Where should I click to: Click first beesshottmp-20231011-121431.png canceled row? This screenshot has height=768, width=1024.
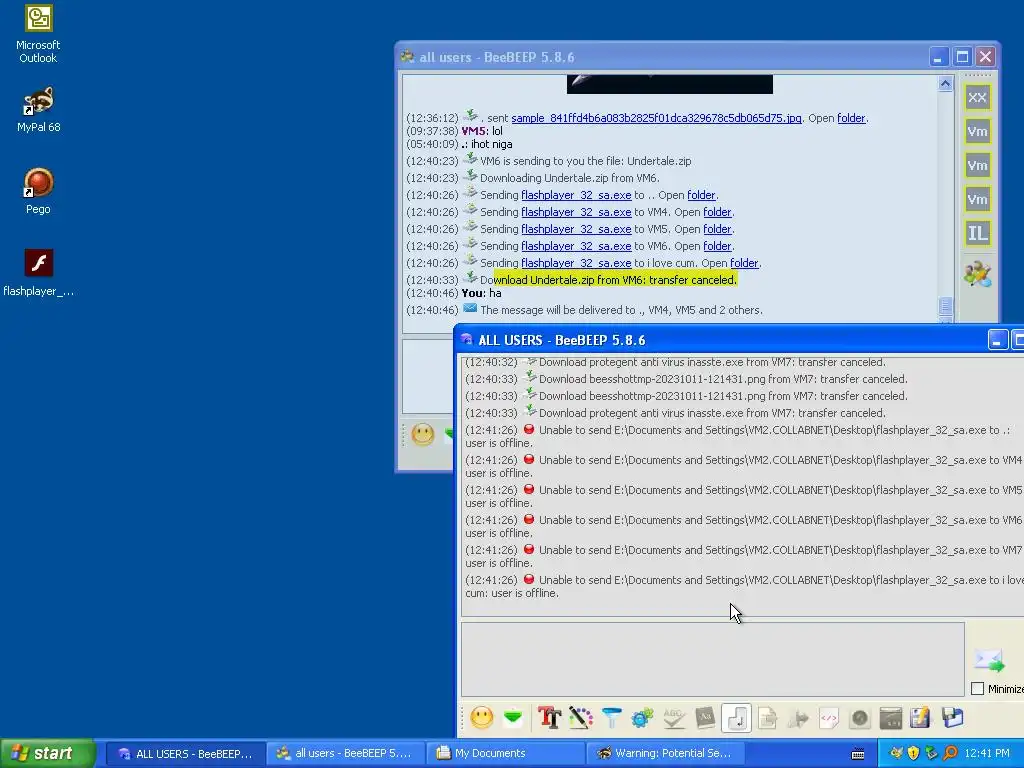pyautogui.click(x=686, y=379)
